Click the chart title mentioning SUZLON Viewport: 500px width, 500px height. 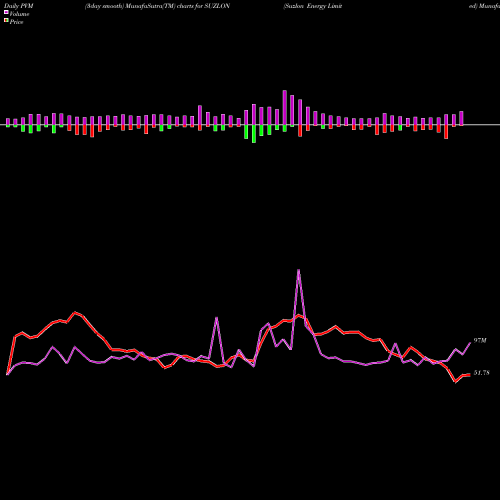pos(157,6)
